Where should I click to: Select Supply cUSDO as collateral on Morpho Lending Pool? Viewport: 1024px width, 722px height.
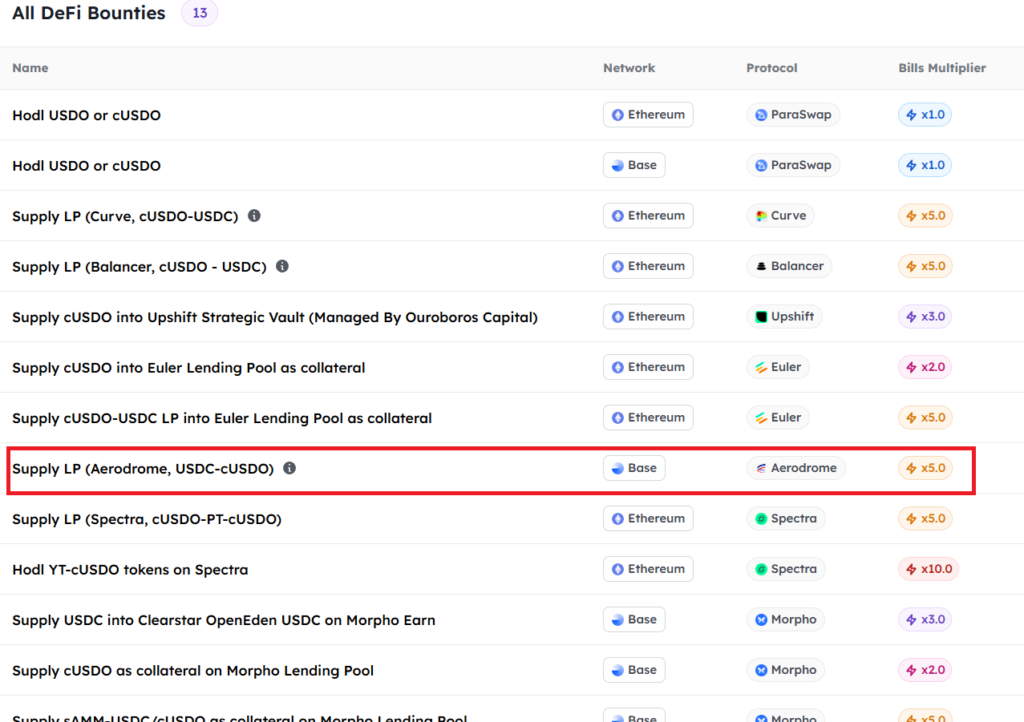point(193,670)
